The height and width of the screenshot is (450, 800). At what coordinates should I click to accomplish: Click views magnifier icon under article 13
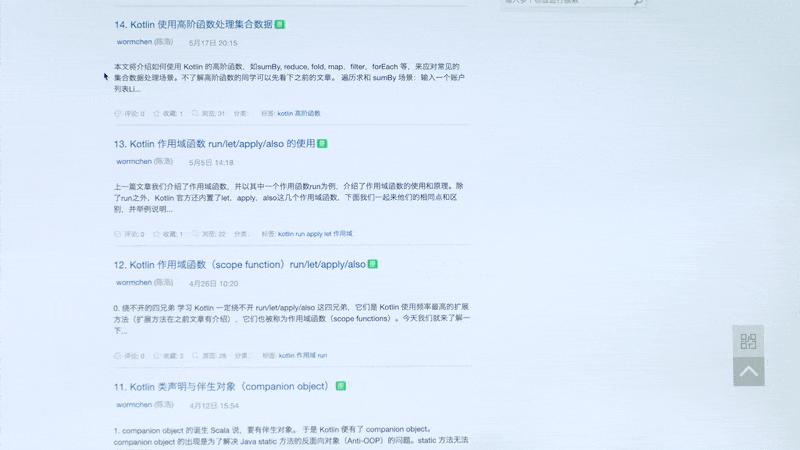click(195, 234)
